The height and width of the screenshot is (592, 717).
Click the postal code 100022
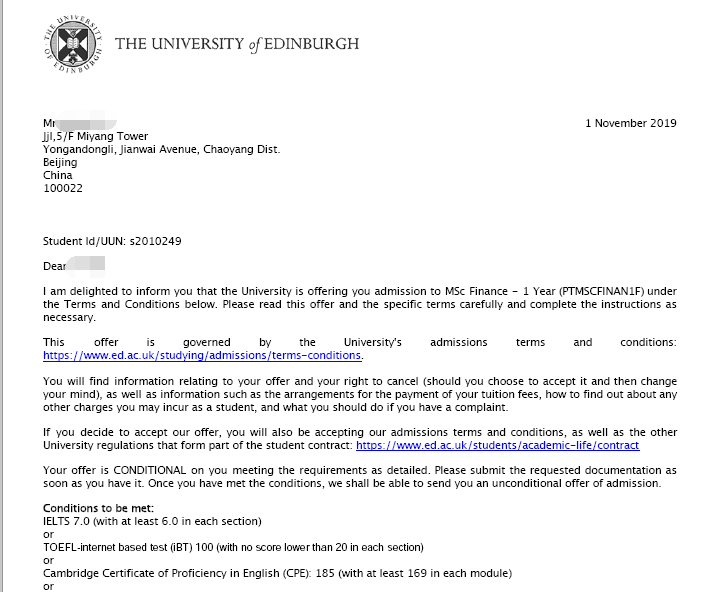tap(62, 189)
